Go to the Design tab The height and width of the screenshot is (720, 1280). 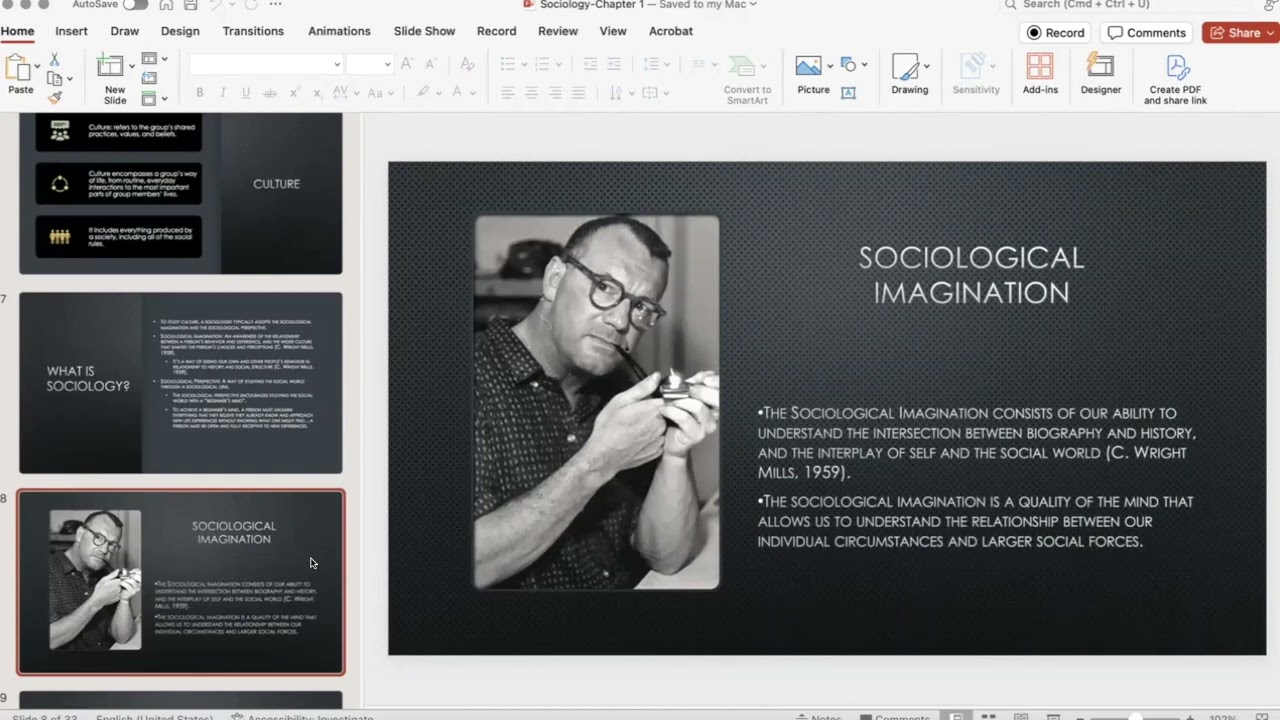pos(180,31)
